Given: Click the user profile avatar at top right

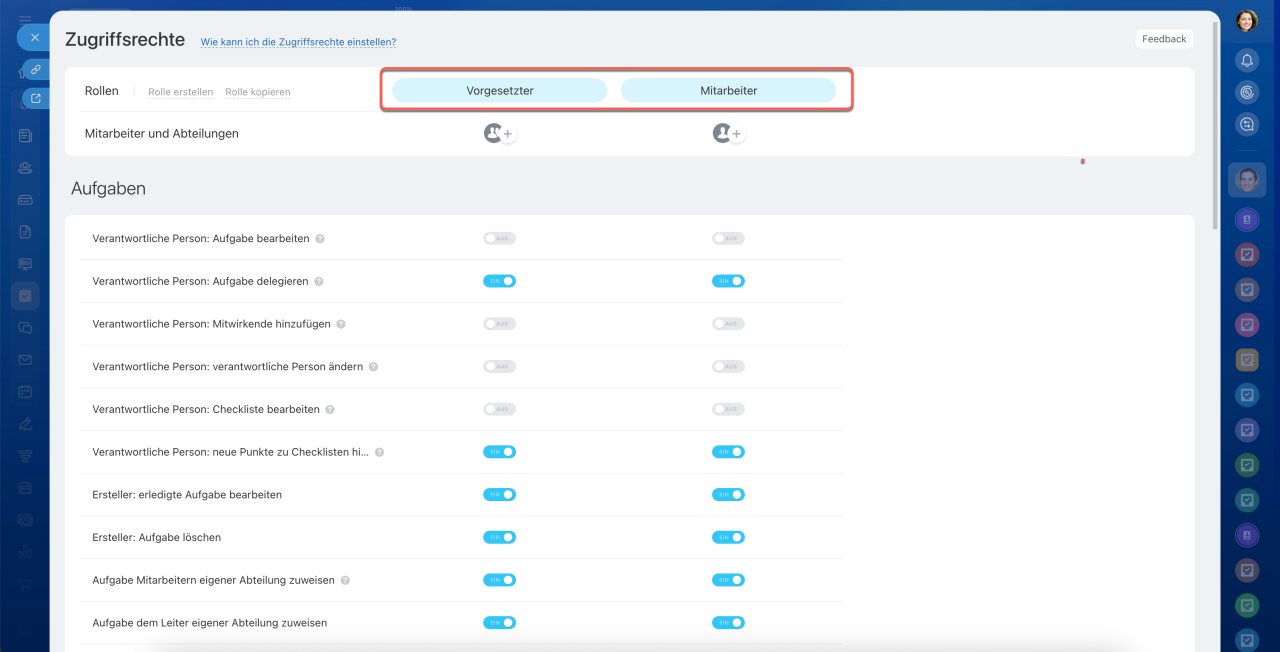Looking at the screenshot, I should coord(1246,21).
